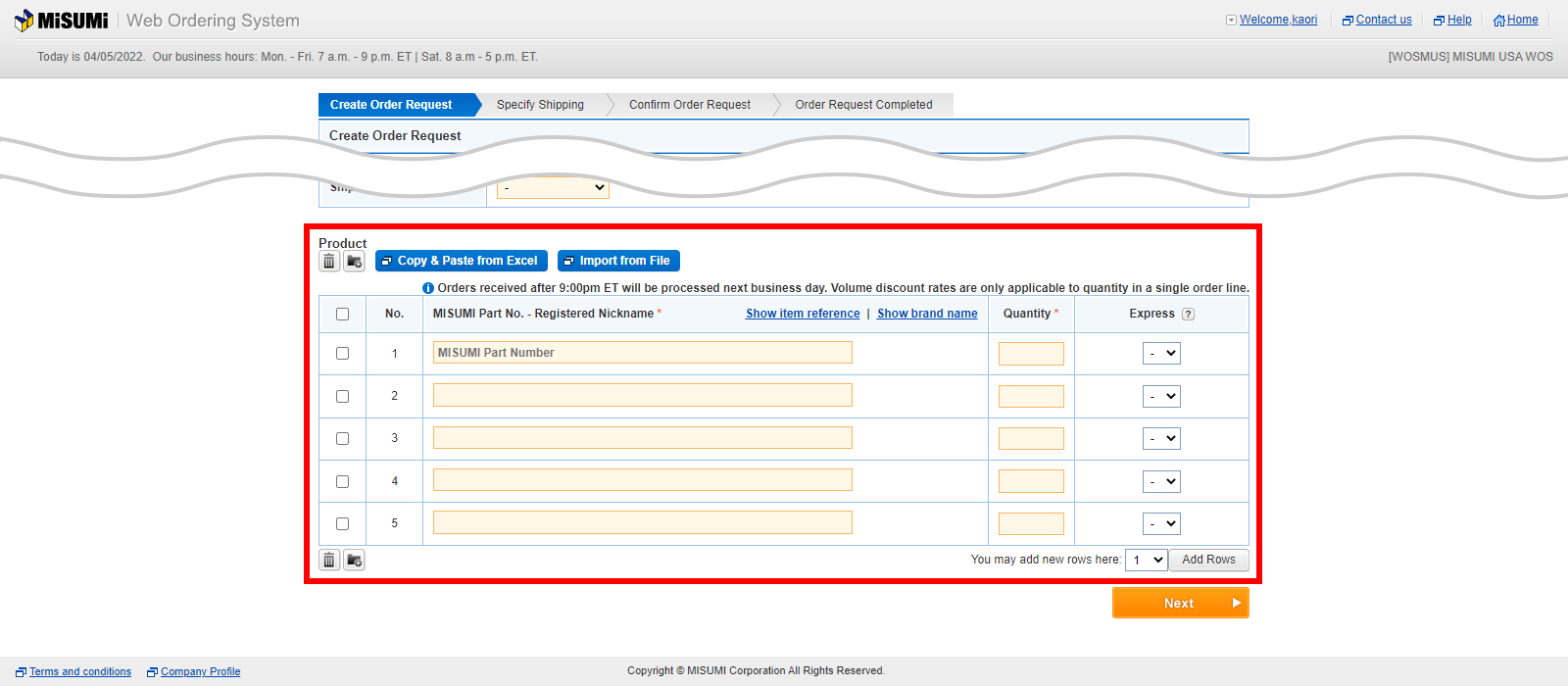The height and width of the screenshot is (686, 1568).
Task: Click the 'Web Ordering System' title text
Action: [213, 21]
